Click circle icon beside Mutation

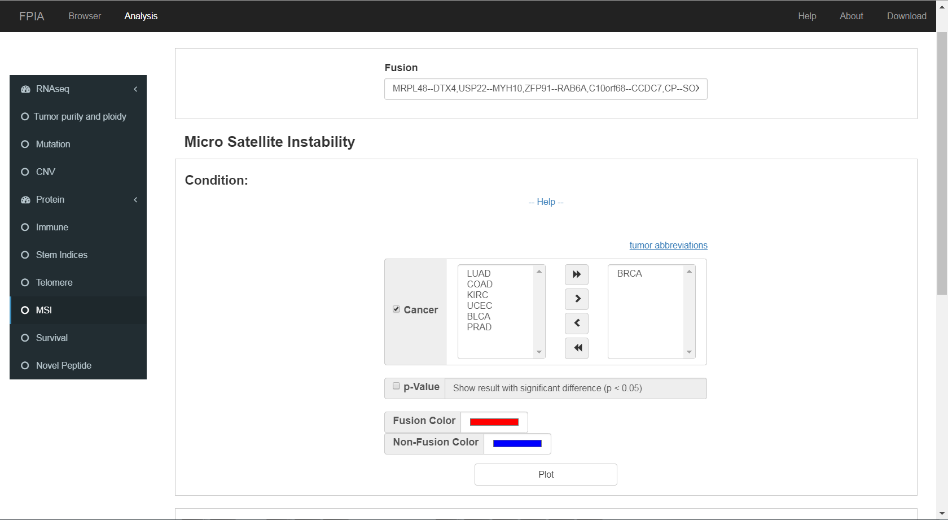click(25, 144)
